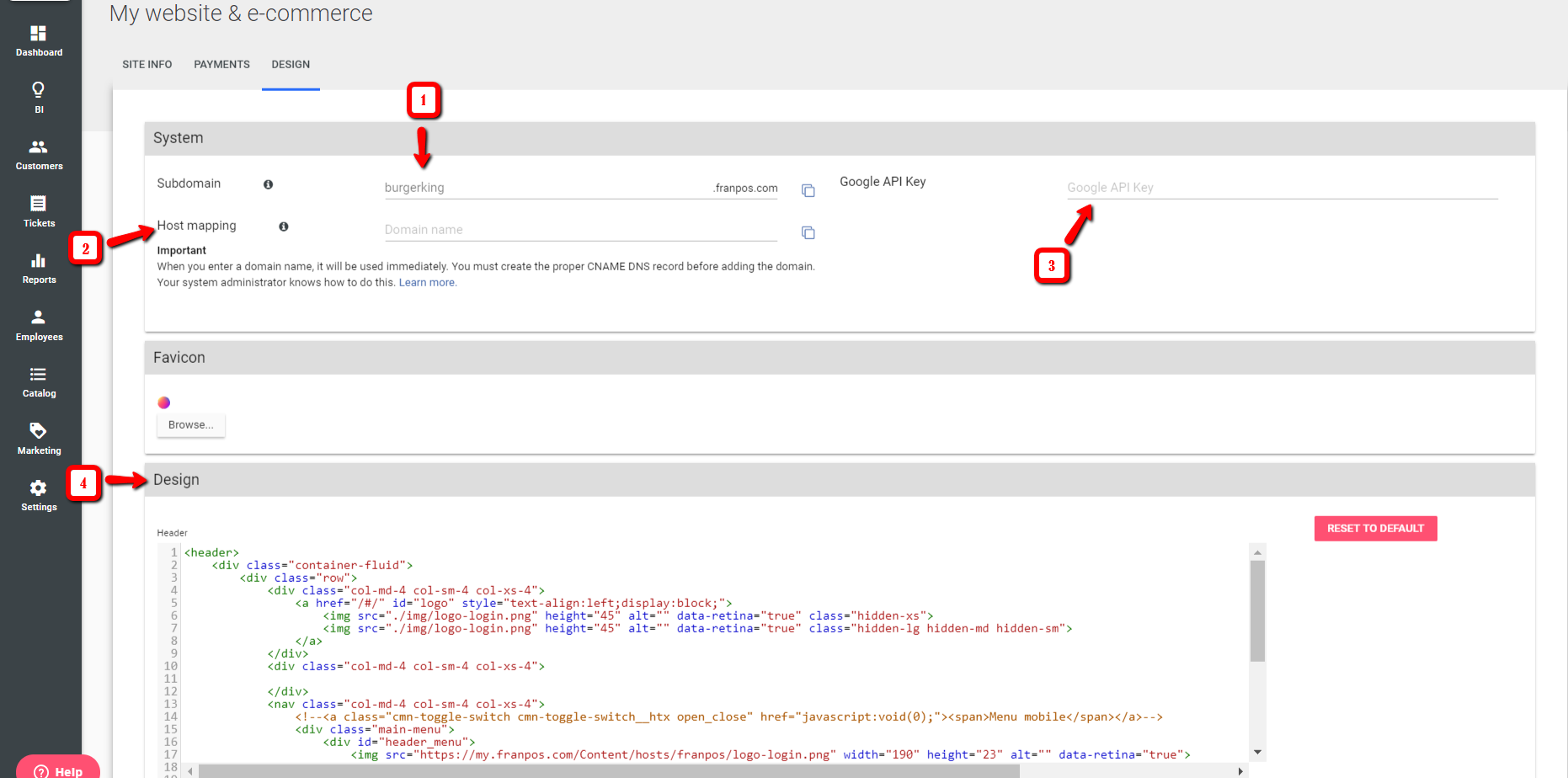Click the Subdomain info icon
Viewport: 1568px width, 778px height.
[x=268, y=184]
